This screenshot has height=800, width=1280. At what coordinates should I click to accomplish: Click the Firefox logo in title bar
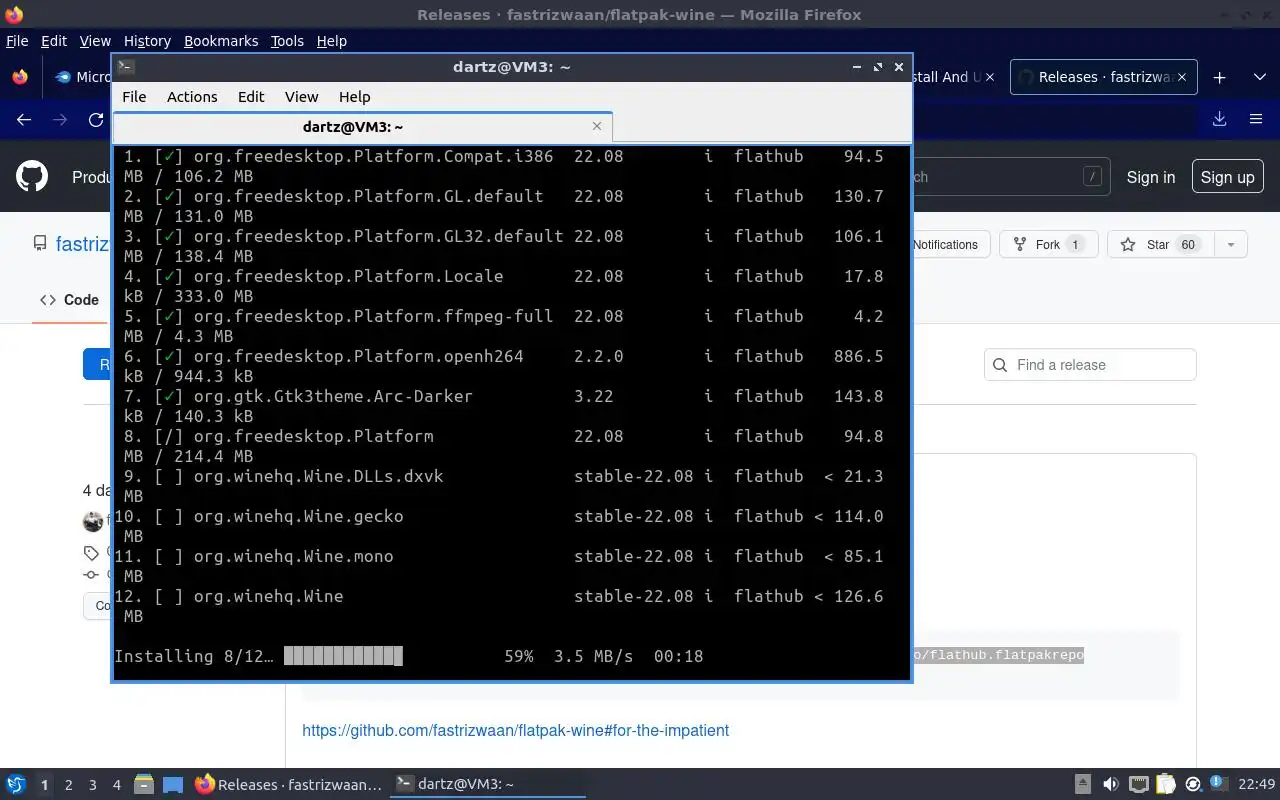point(14,14)
